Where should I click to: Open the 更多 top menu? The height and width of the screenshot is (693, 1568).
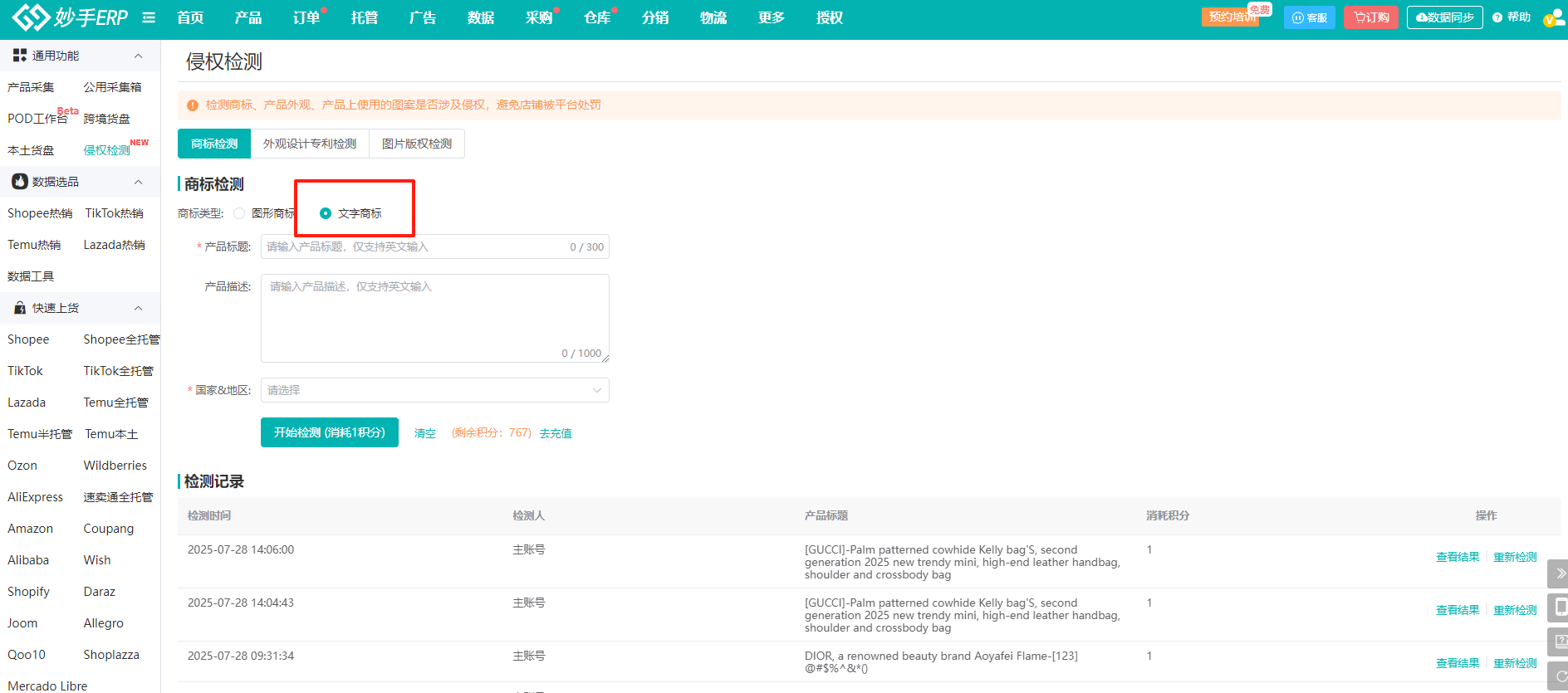pos(772,17)
